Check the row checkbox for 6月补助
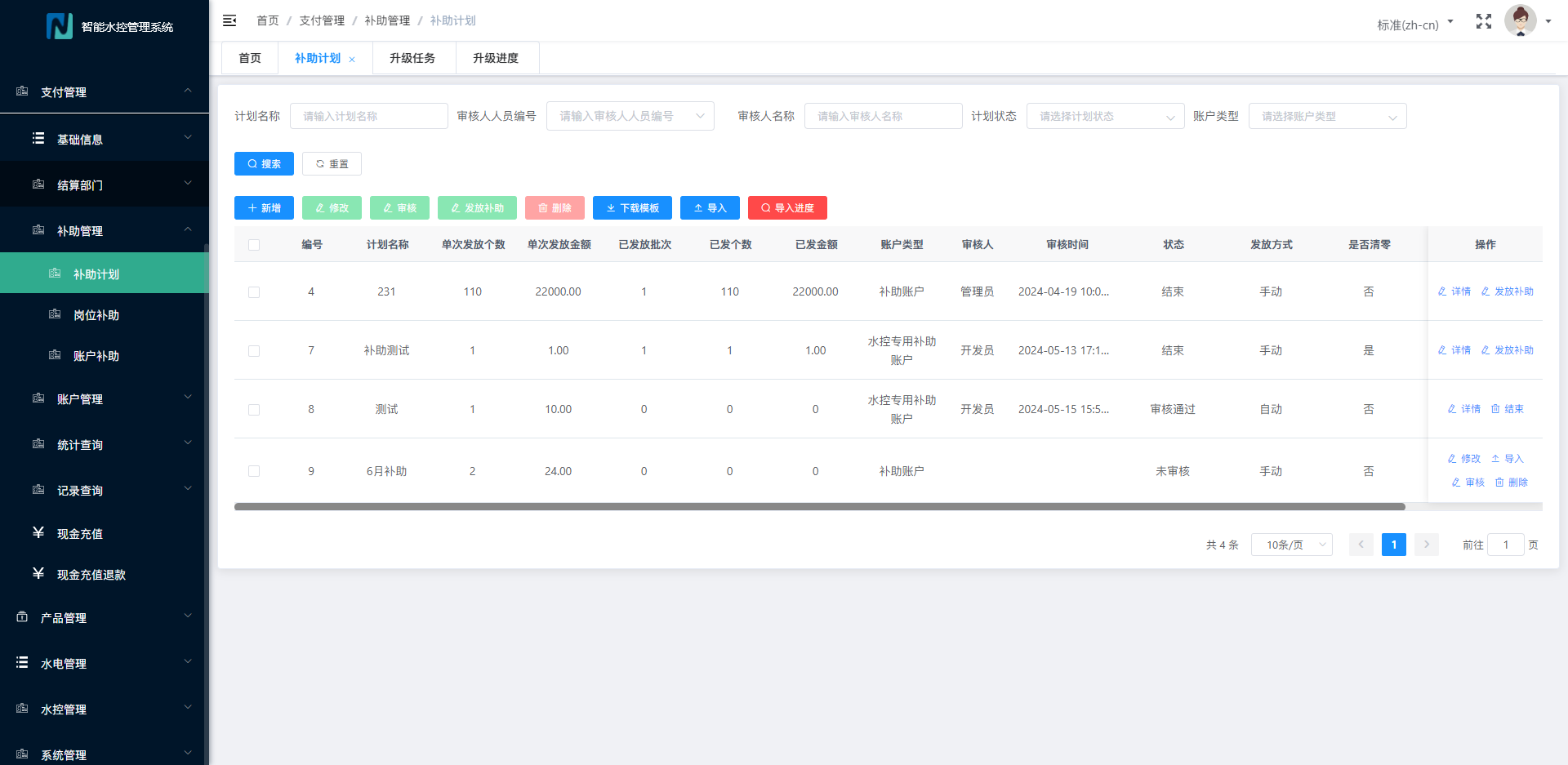 [254, 471]
